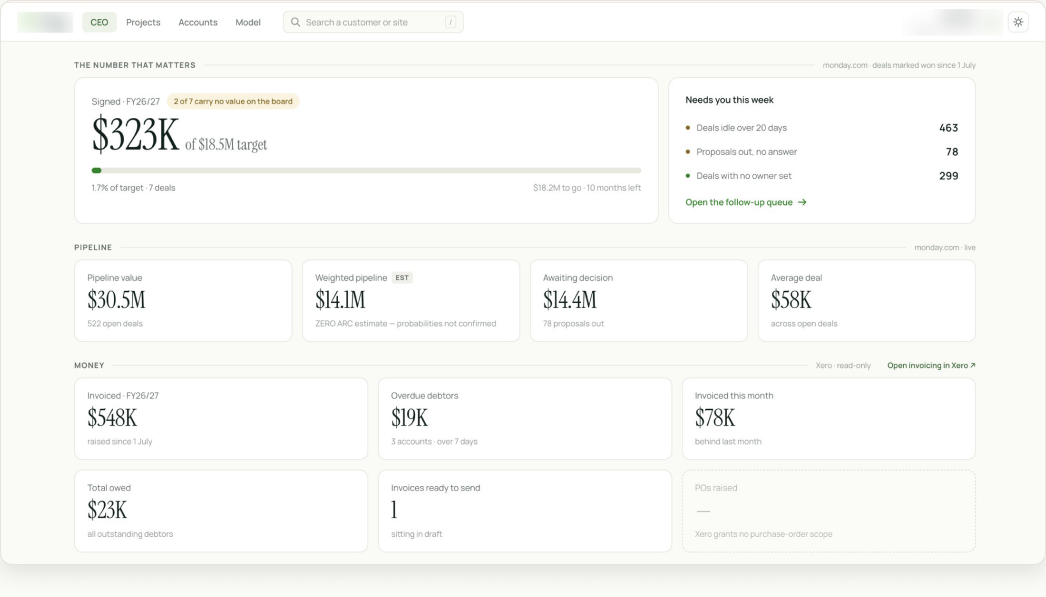Click the arrow beside follow-up queue link
The image size is (1046, 597).
[x=802, y=202]
